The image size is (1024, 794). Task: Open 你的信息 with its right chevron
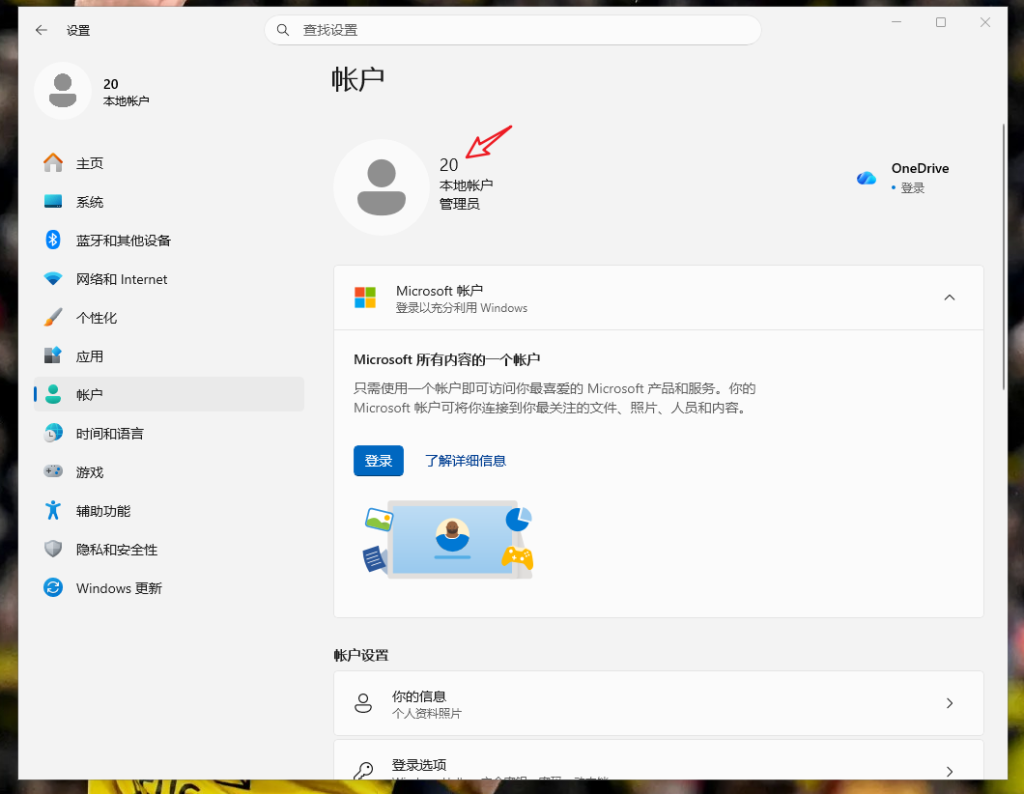[950, 703]
